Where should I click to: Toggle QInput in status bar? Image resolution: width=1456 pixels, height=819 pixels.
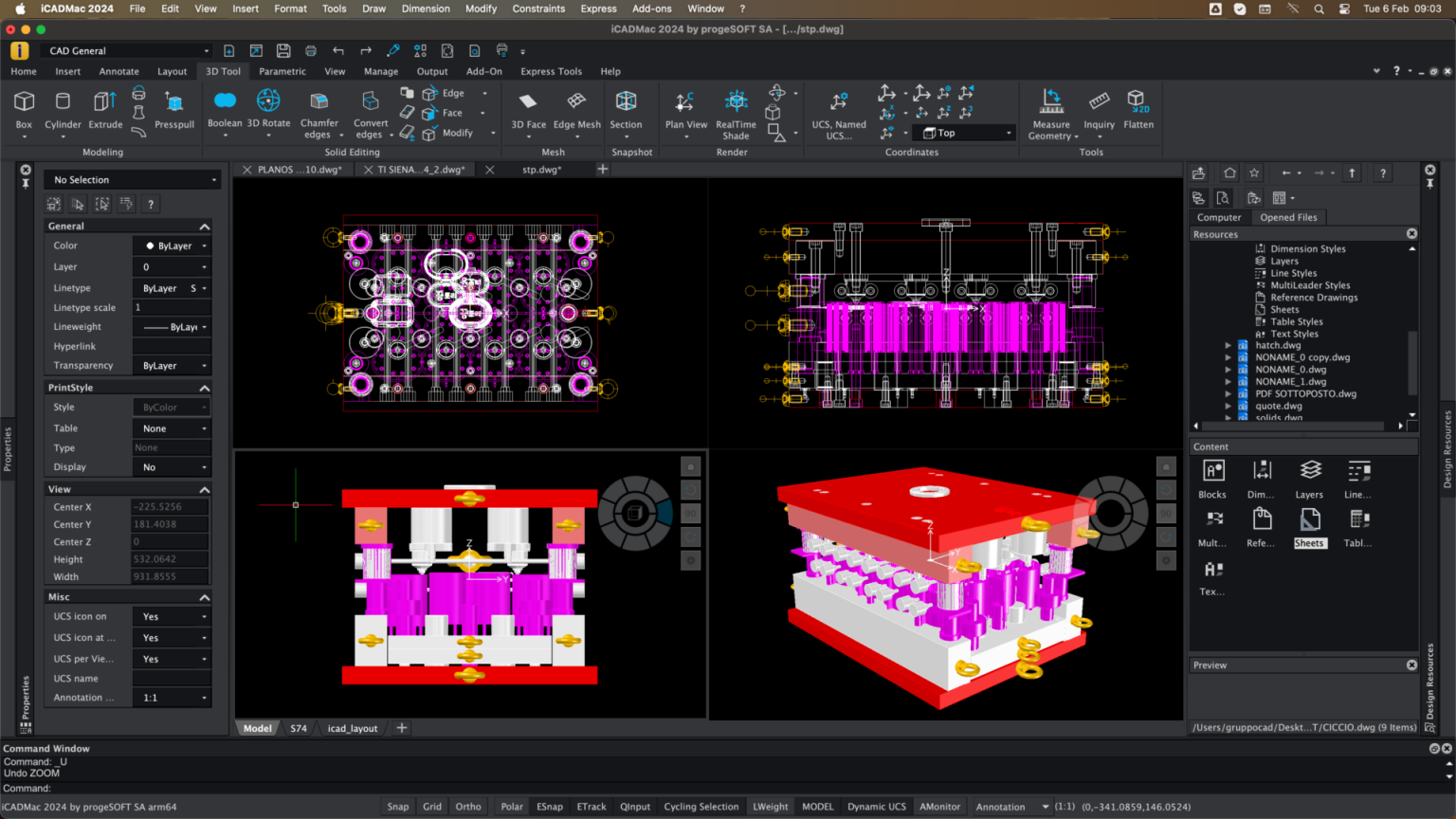635,807
